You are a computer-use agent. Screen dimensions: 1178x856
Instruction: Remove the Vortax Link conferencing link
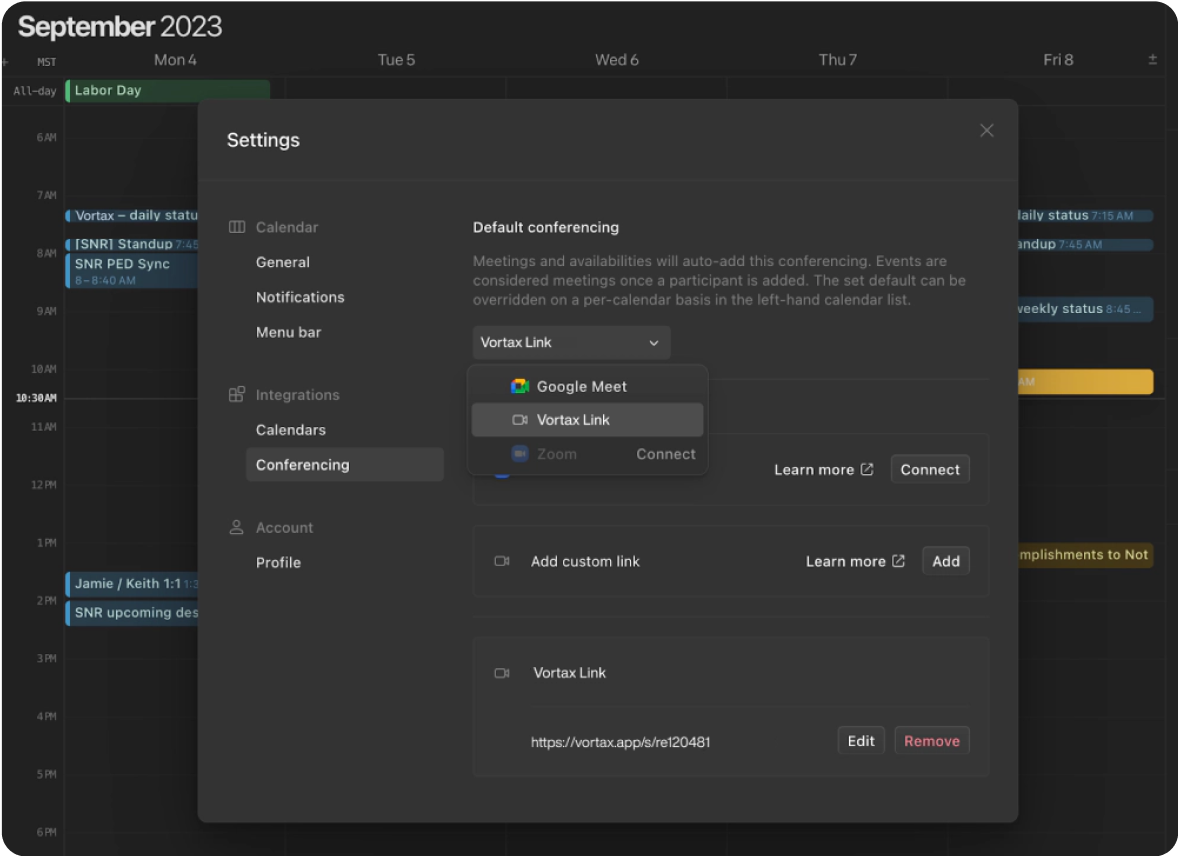pyautogui.click(x=931, y=741)
